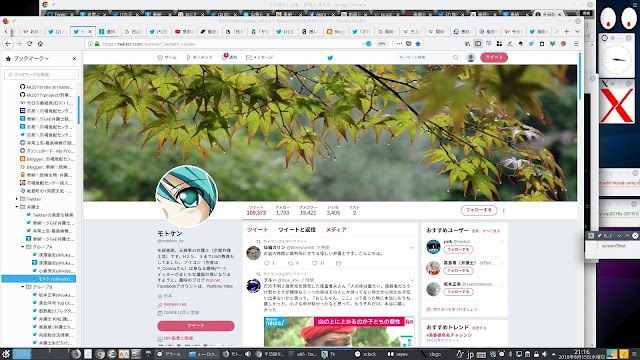Click the ブックマークを検索 search box

41,74
